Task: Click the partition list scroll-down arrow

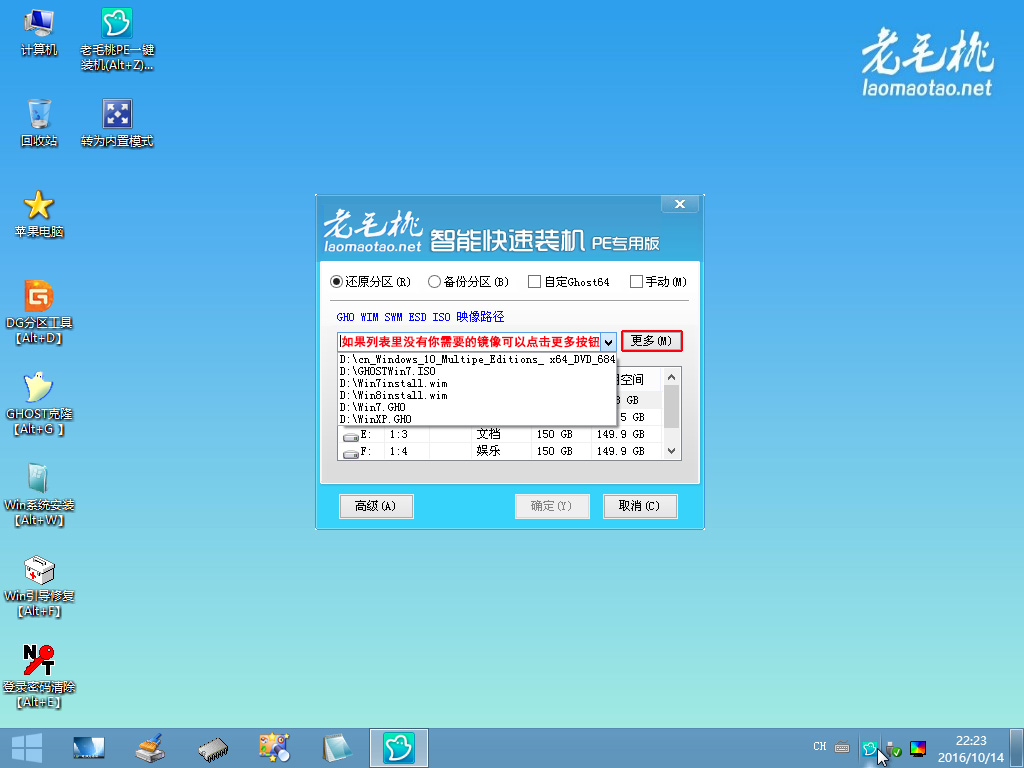Action: pyautogui.click(x=671, y=451)
